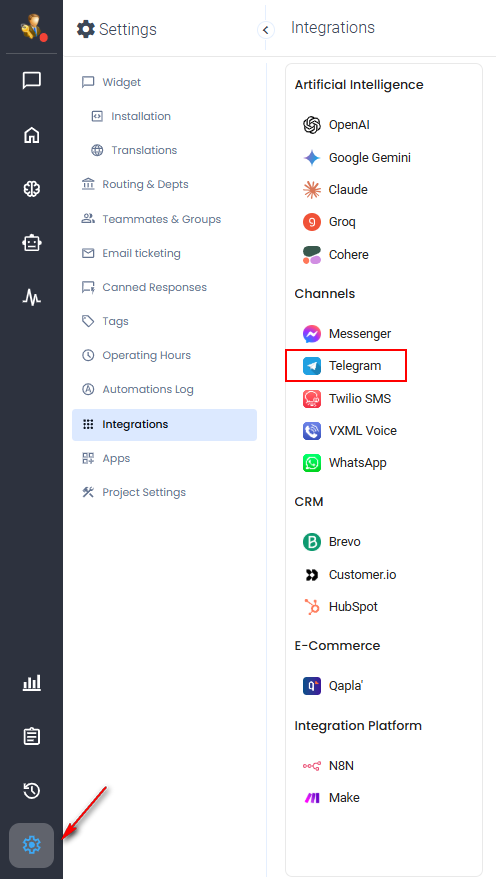The width and height of the screenshot is (496, 879).
Task: Select Canned Responses menu item
Action: coord(144,288)
